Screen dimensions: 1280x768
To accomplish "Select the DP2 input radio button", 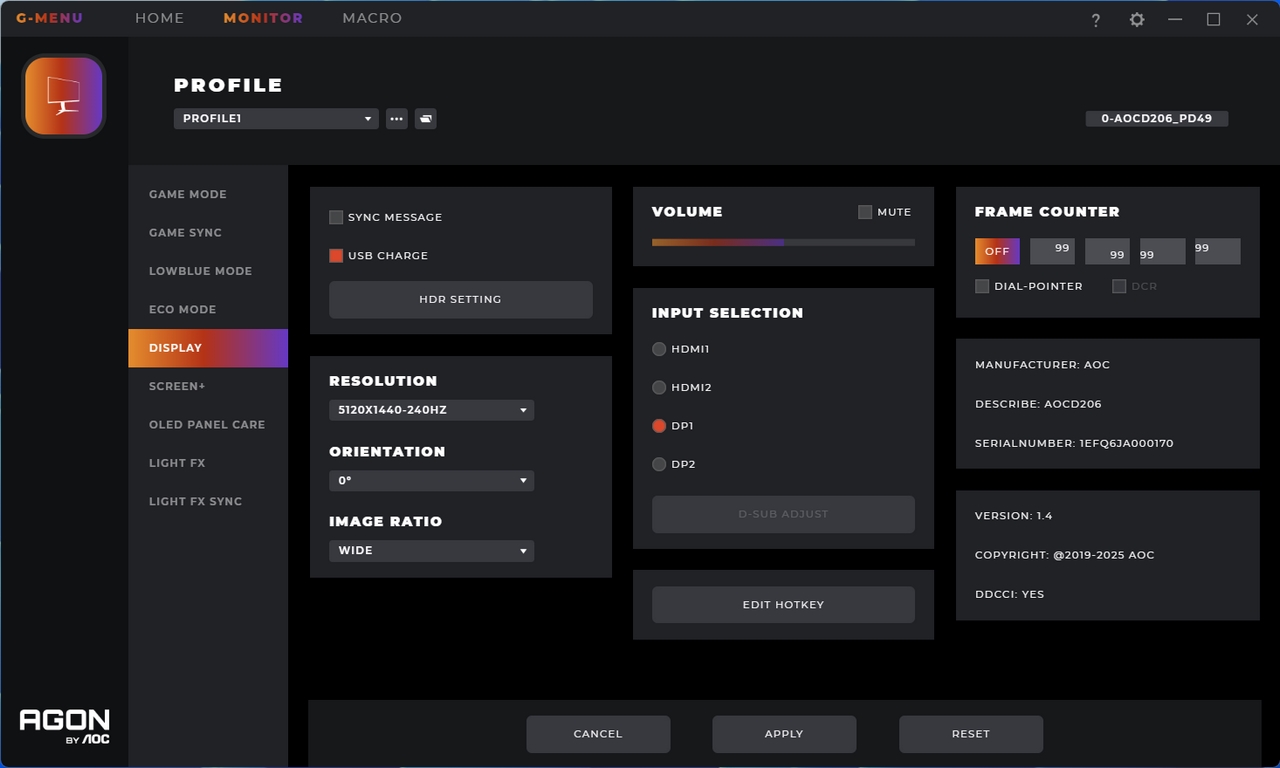I will pyautogui.click(x=659, y=464).
